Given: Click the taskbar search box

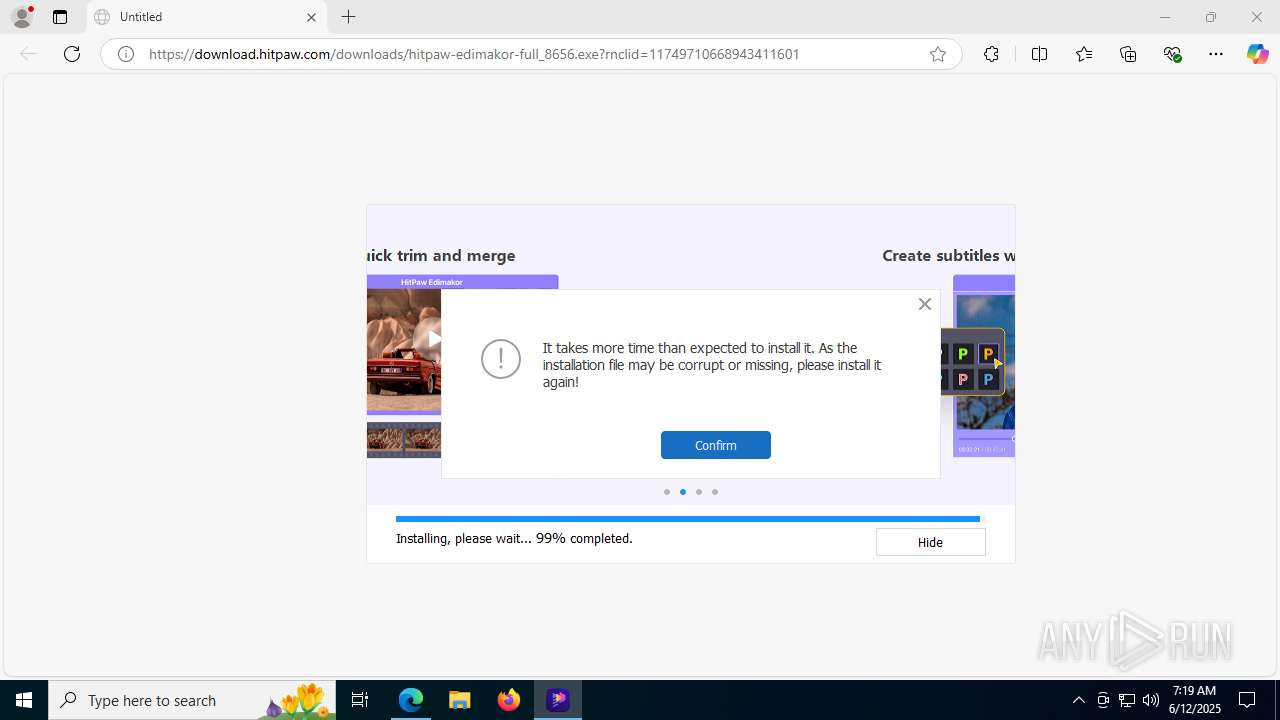Looking at the screenshot, I should click(x=192, y=700).
